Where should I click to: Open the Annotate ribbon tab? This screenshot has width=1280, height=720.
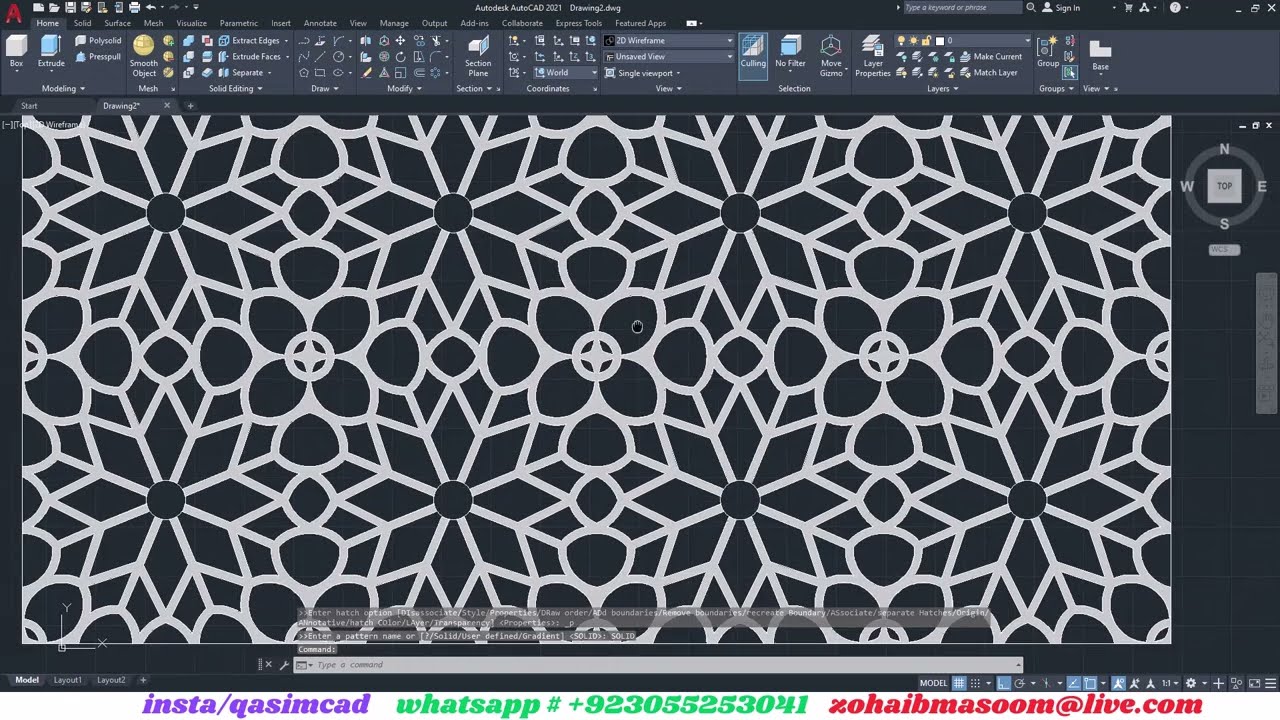(320, 23)
